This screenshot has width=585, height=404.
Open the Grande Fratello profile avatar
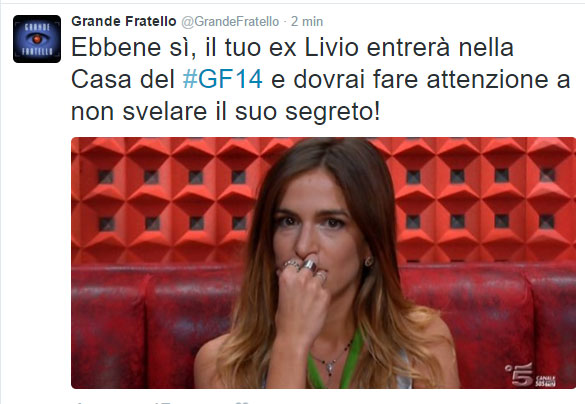click(37, 39)
